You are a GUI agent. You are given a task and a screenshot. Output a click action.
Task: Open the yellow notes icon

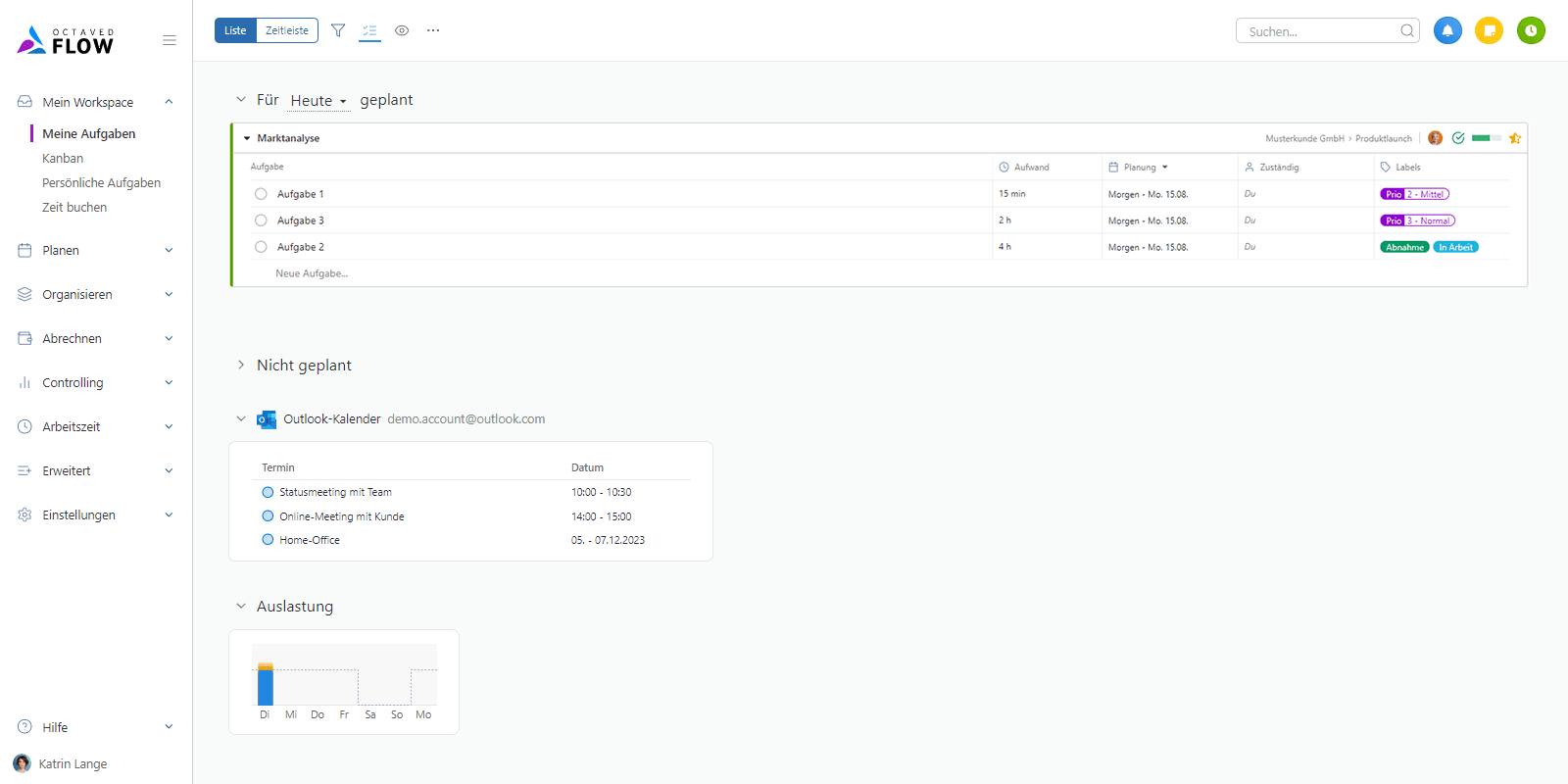click(1489, 30)
